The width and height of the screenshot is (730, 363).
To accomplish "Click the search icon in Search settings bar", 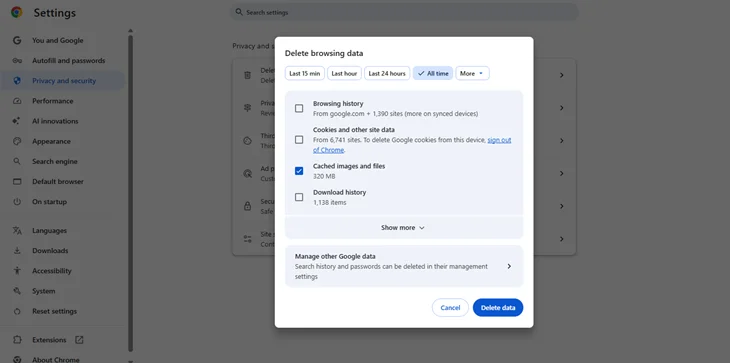I will (x=239, y=12).
